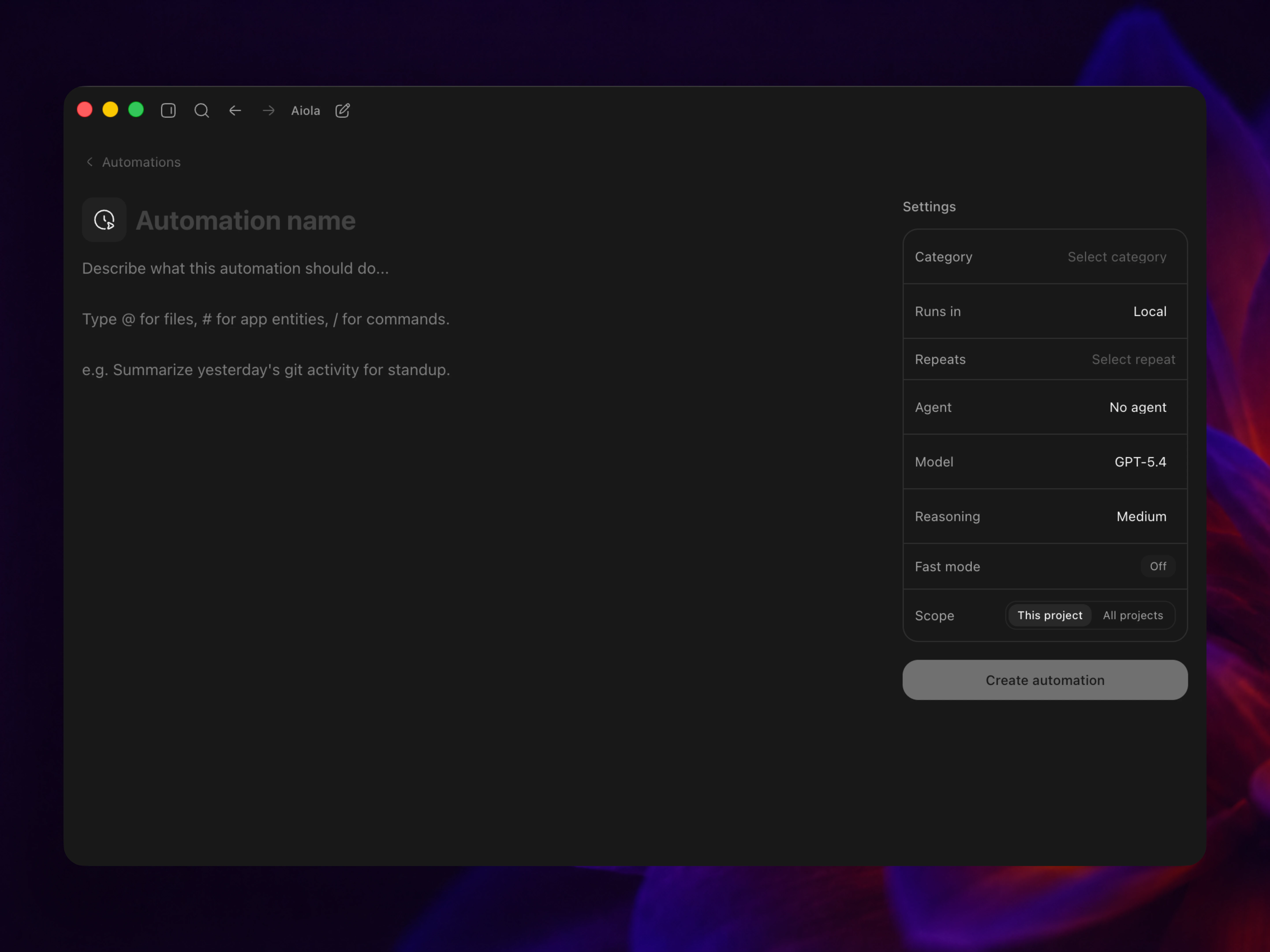Toggle the sidebar panel icon
1270x952 pixels.
point(168,110)
